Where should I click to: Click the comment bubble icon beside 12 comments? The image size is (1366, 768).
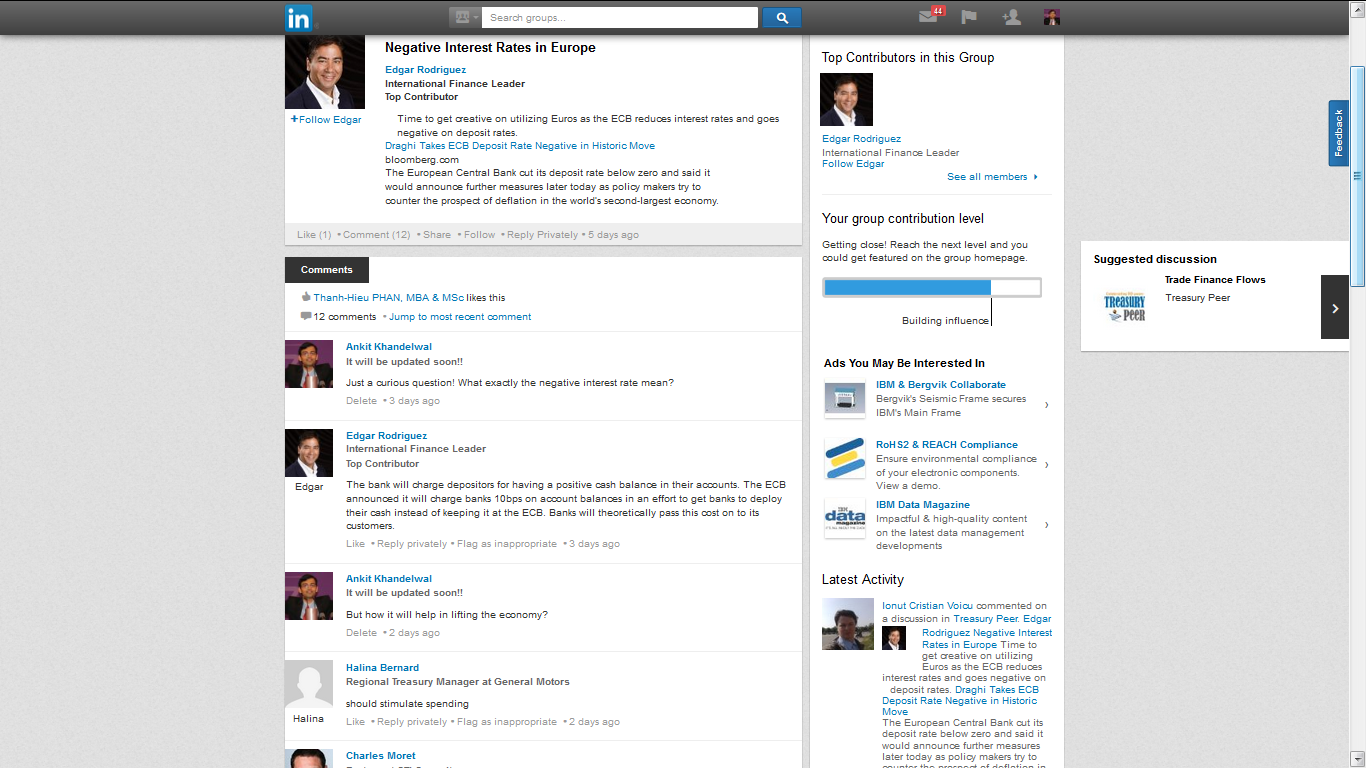(x=306, y=316)
